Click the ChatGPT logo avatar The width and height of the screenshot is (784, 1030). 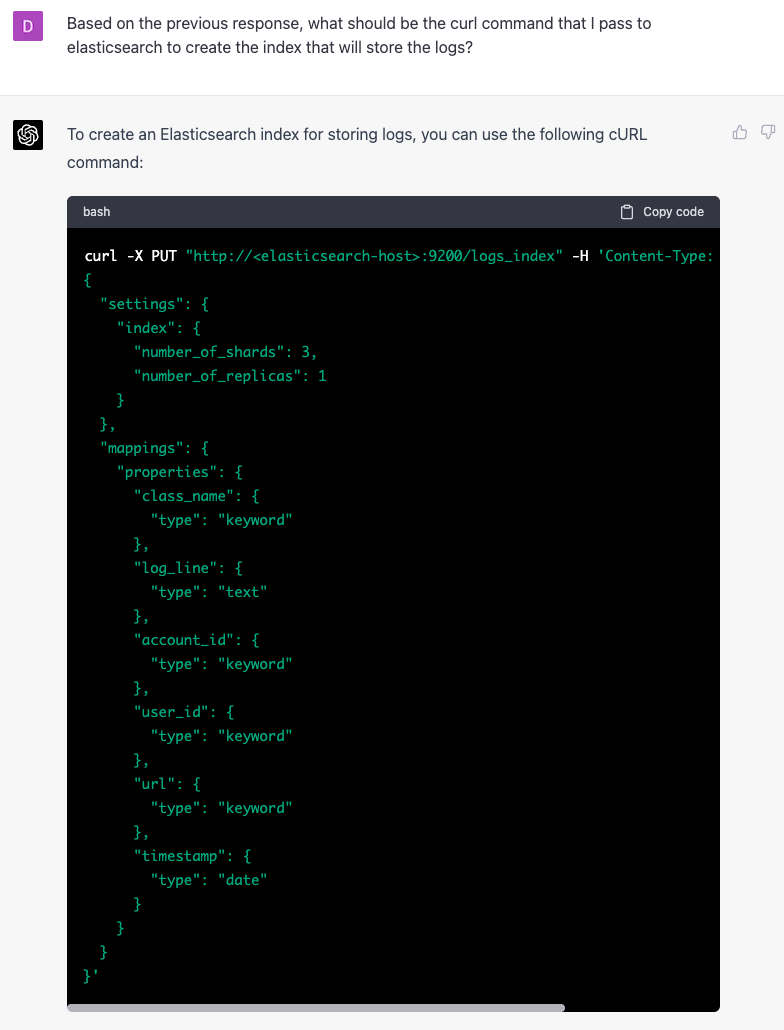point(28,134)
